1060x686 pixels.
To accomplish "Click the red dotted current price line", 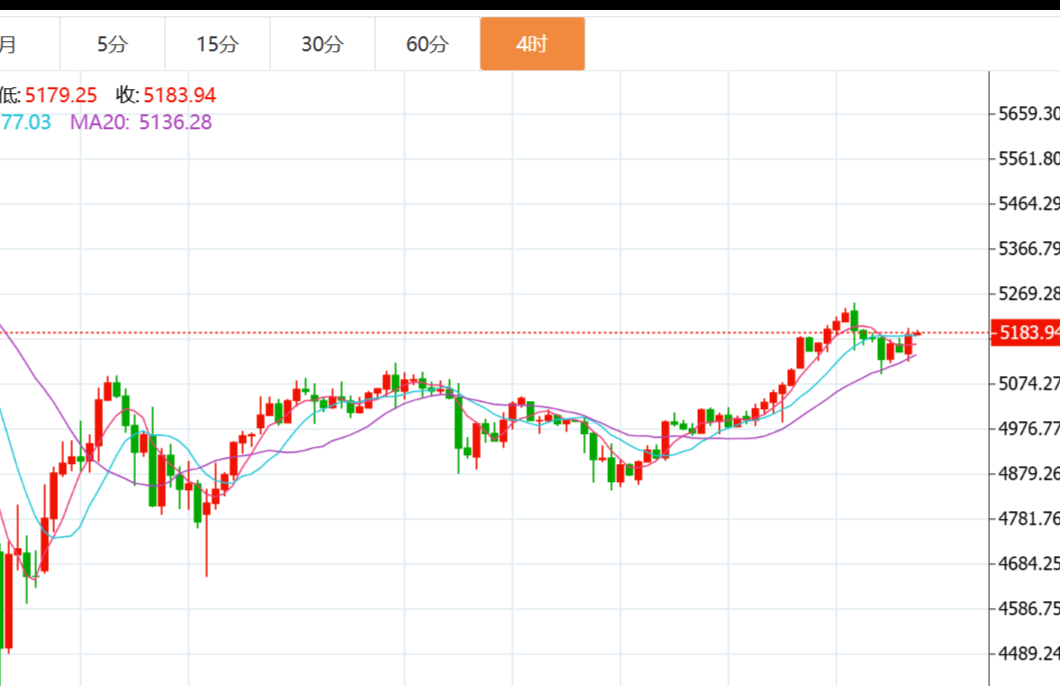I will (500, 332).
